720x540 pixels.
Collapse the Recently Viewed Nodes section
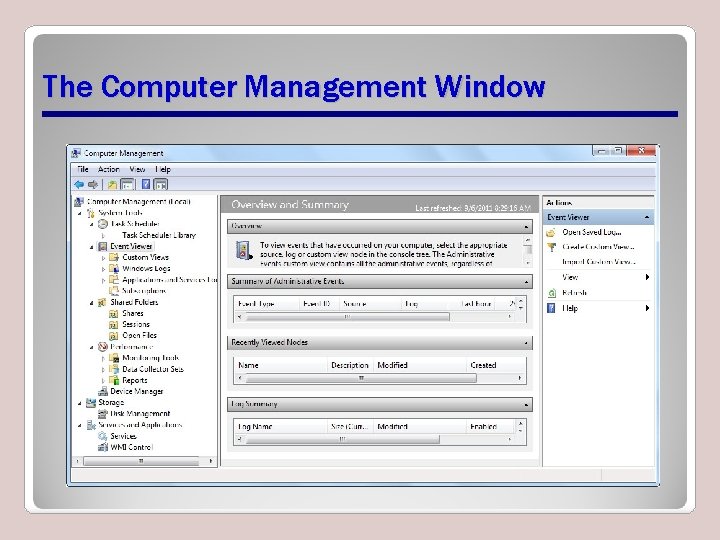[526, 343]
